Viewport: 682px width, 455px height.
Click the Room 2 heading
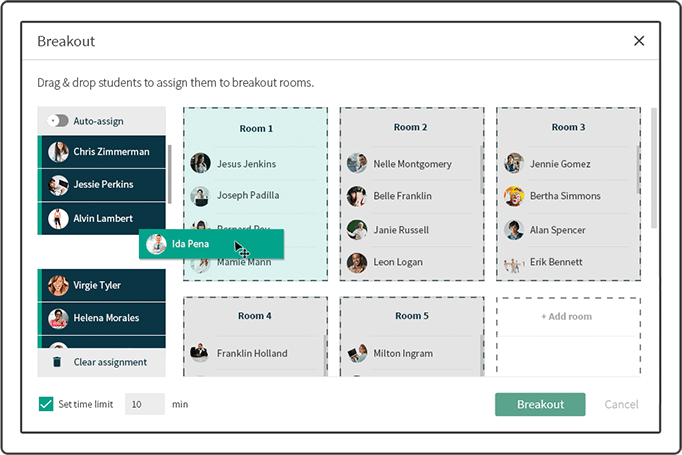point(410,127)
